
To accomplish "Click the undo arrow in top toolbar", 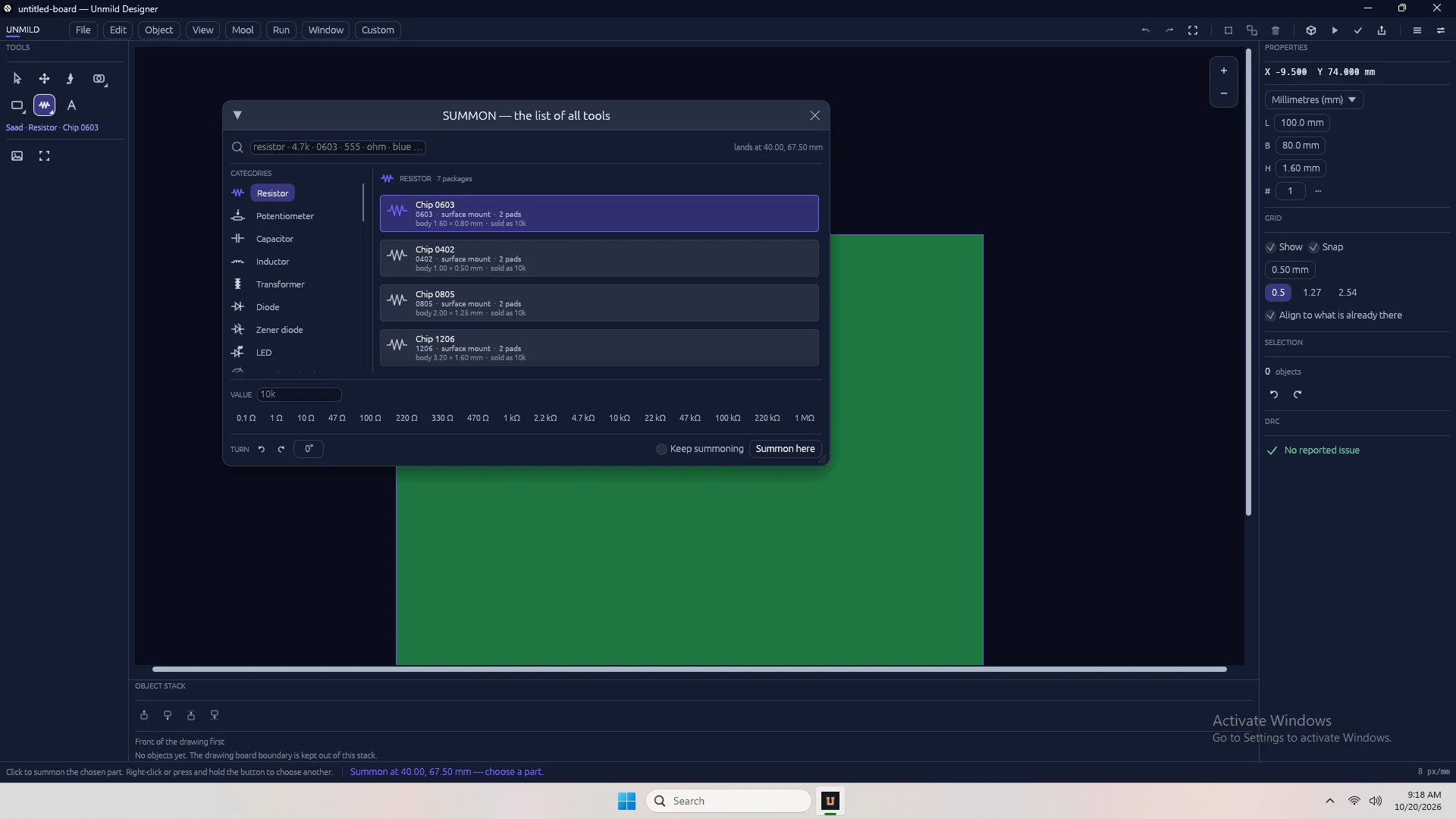I will (x=1146, y=30).
